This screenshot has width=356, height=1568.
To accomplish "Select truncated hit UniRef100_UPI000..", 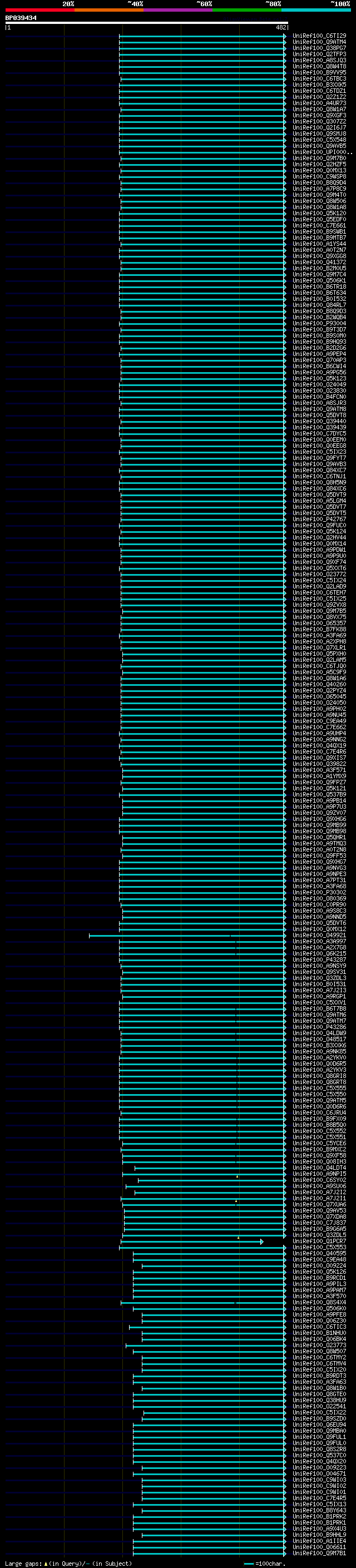I will [x=322, y=152].
